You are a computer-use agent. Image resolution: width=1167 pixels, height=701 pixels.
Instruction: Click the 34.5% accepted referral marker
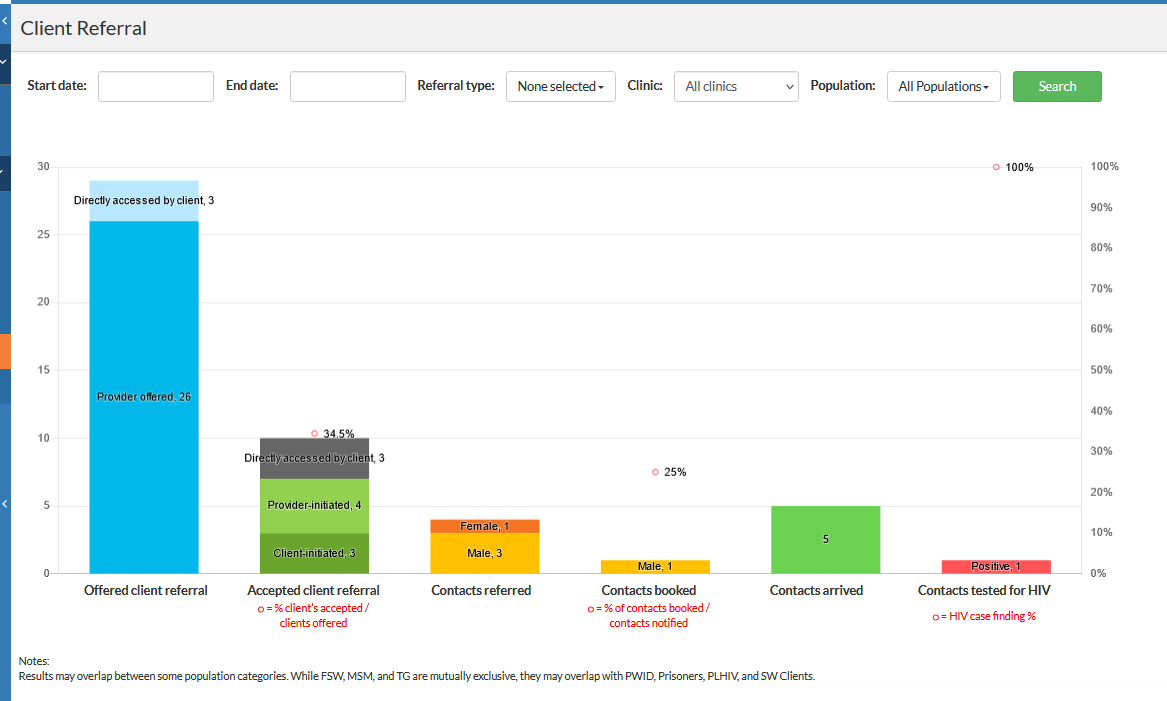(x=314, y=434)
